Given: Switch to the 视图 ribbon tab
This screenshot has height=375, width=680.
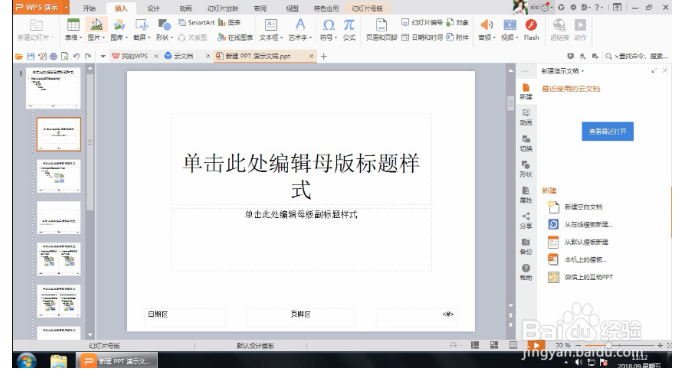Looking at the screenshot, I should tap(292, 8).
